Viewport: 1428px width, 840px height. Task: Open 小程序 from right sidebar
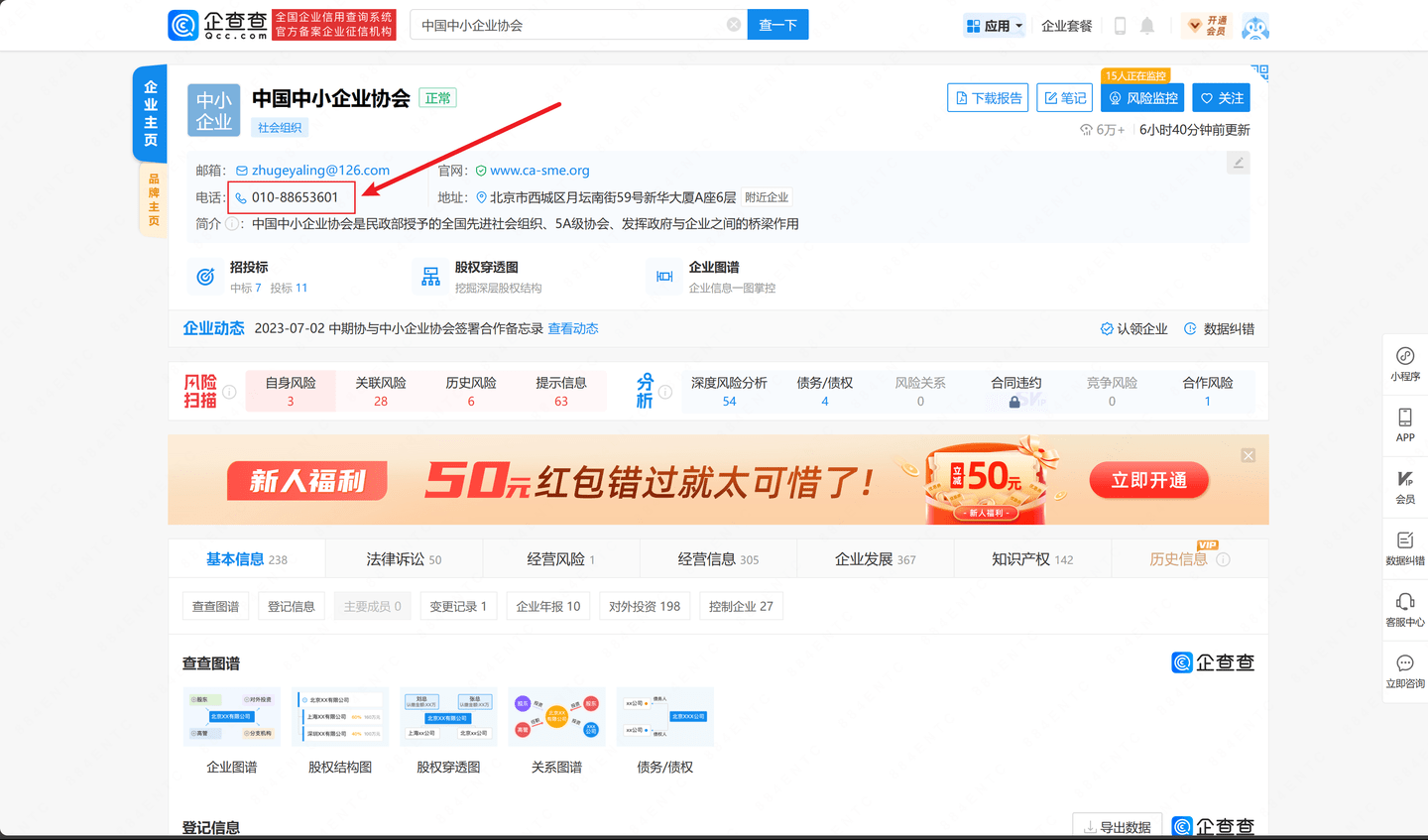(x=1405, y=364)
